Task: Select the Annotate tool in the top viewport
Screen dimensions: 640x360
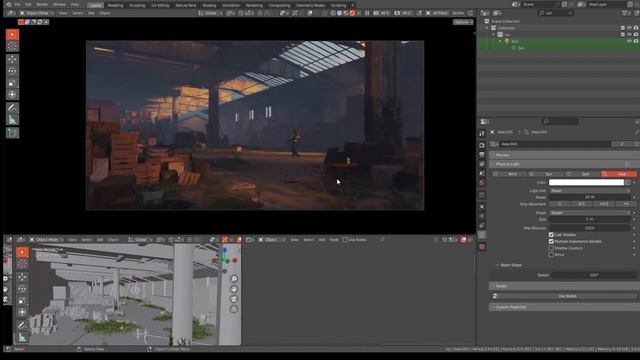Action: [12, 108]
